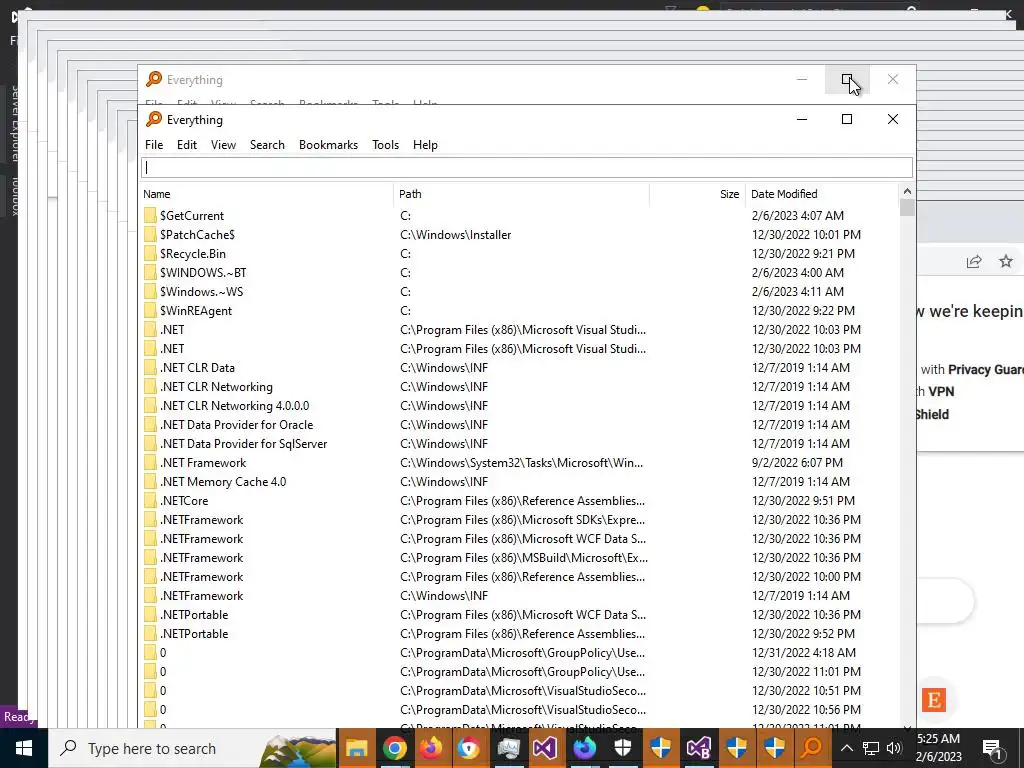This screenshot has height=768, width=1024.
Task: Open the Tools menu
Action: pos(385,145)
